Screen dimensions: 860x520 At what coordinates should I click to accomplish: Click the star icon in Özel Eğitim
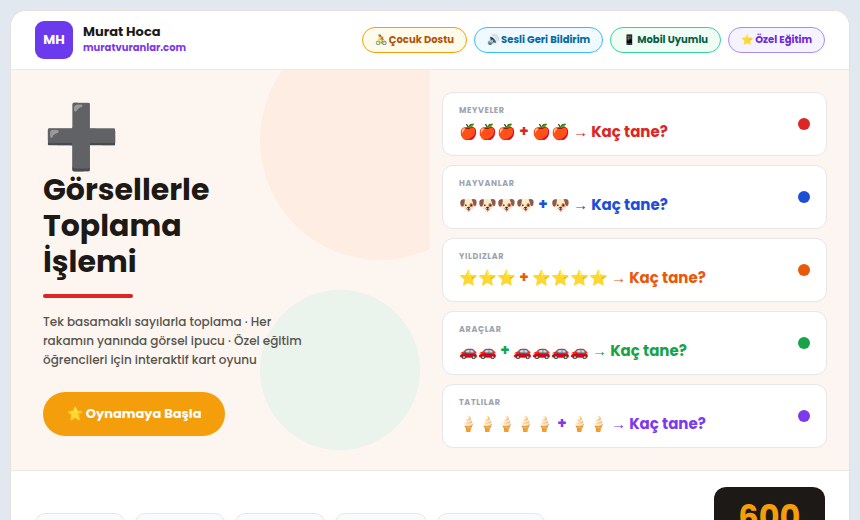click(747, 39)
